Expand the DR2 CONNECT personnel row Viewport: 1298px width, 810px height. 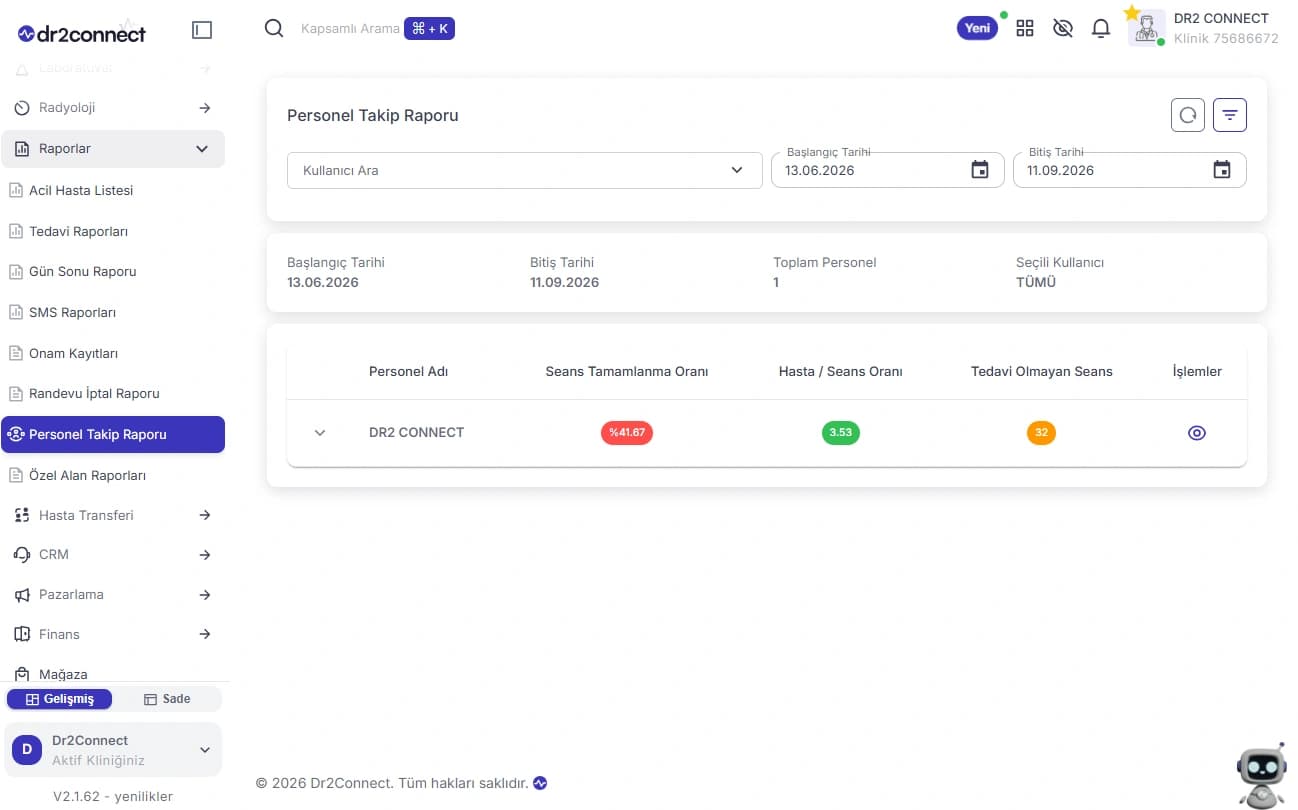(x=320, y=433)
